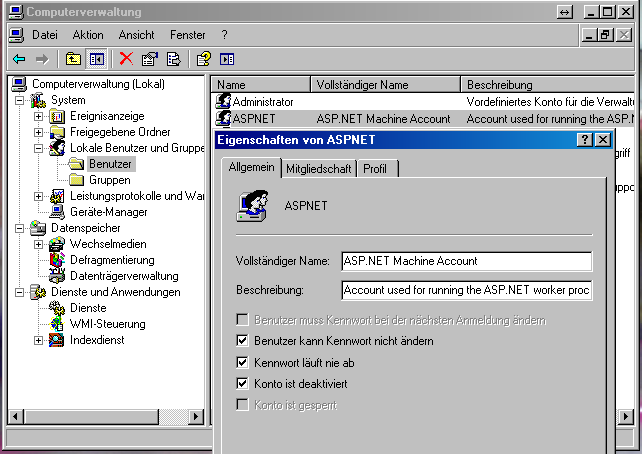This screenshot has width=642, height=454.
Task: Expand the Indexdienst node
Action: coord(38,340)
